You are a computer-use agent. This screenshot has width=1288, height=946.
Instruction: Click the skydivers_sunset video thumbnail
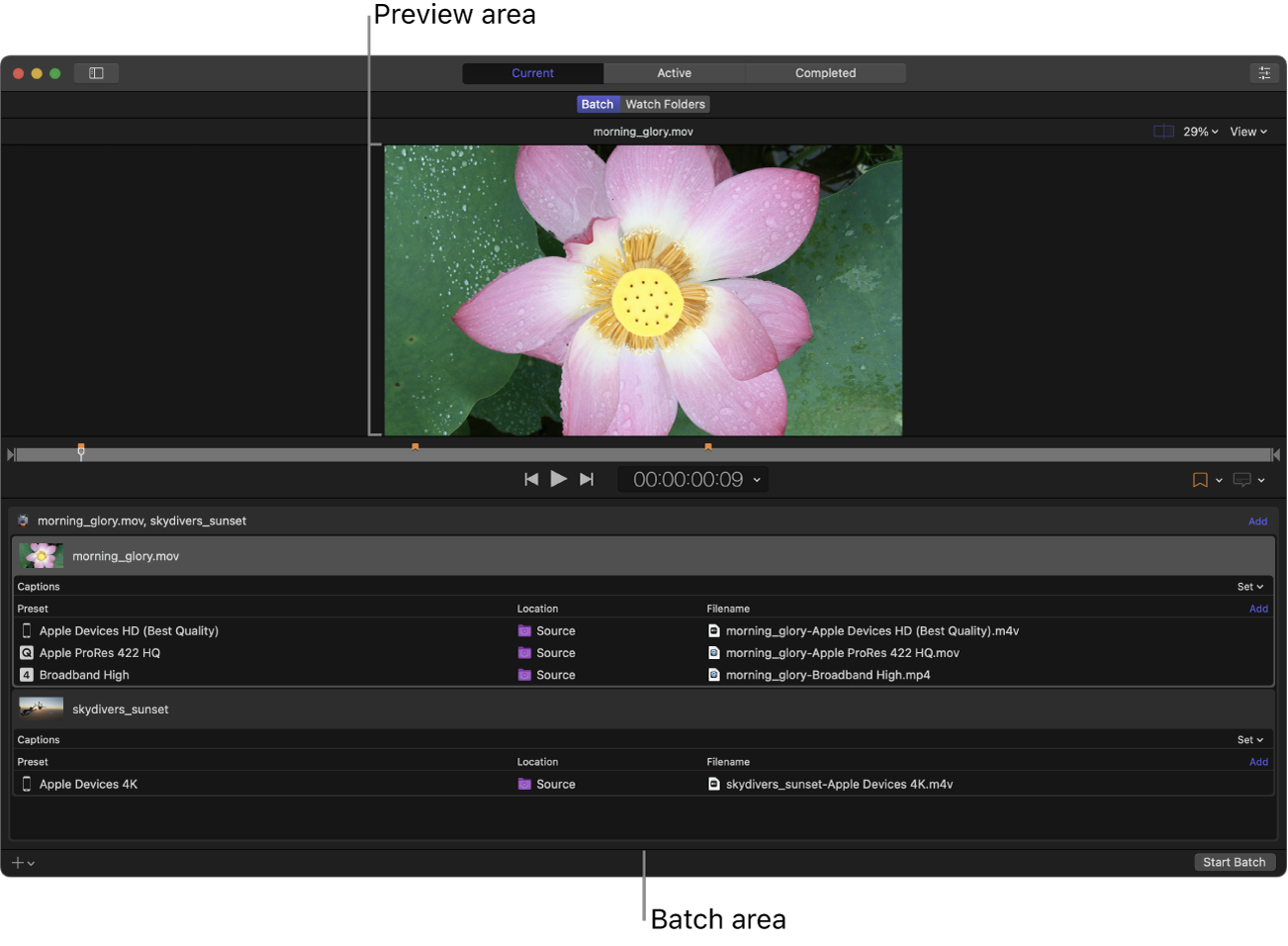(40, 709)
